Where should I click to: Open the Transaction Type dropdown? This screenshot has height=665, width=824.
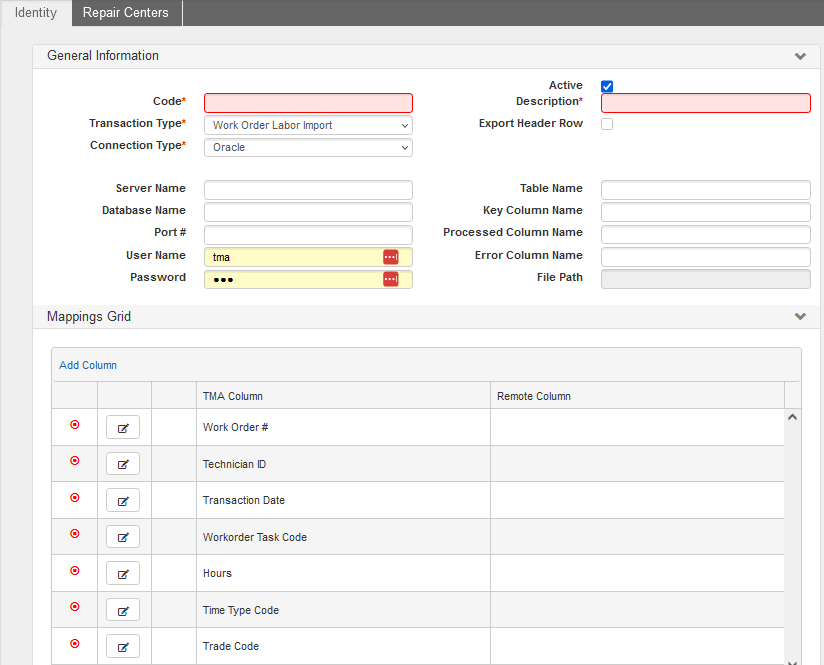click(x=308, y=126)
